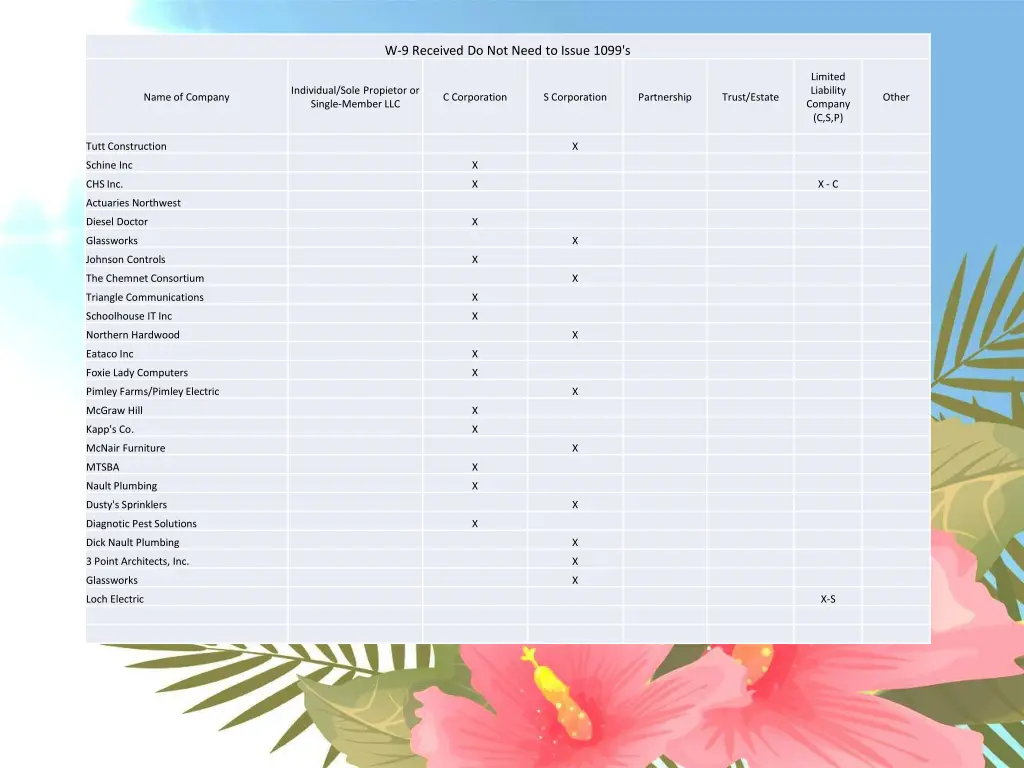Click the C Corporation X for CHS Inc.

(x=475, y=184)
